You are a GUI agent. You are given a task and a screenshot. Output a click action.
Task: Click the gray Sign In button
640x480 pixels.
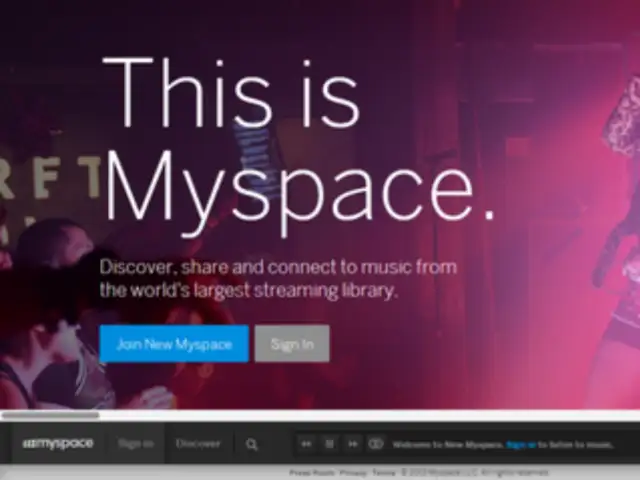coord(292,344)
